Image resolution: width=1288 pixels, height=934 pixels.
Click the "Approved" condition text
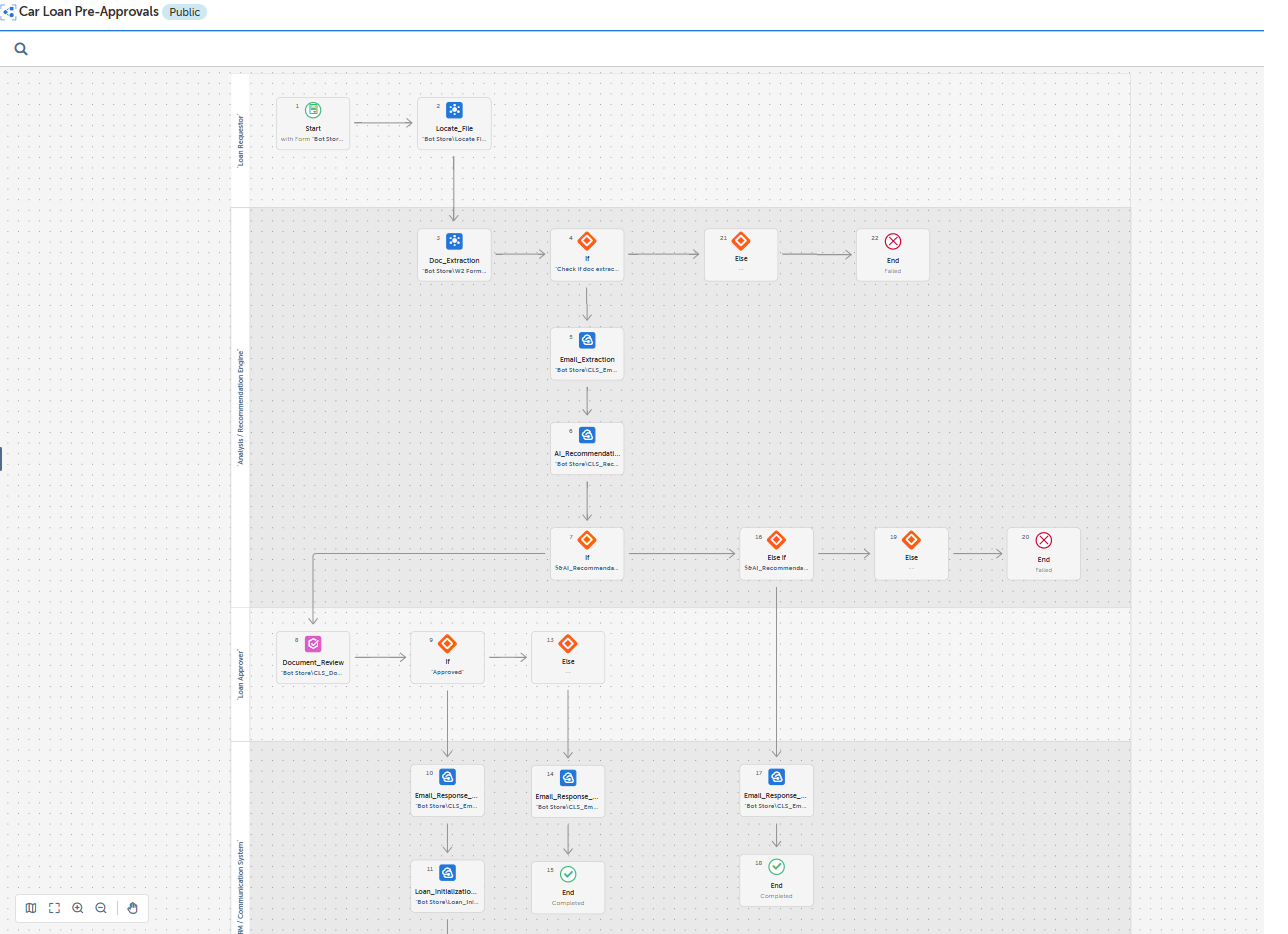point(447,672)
